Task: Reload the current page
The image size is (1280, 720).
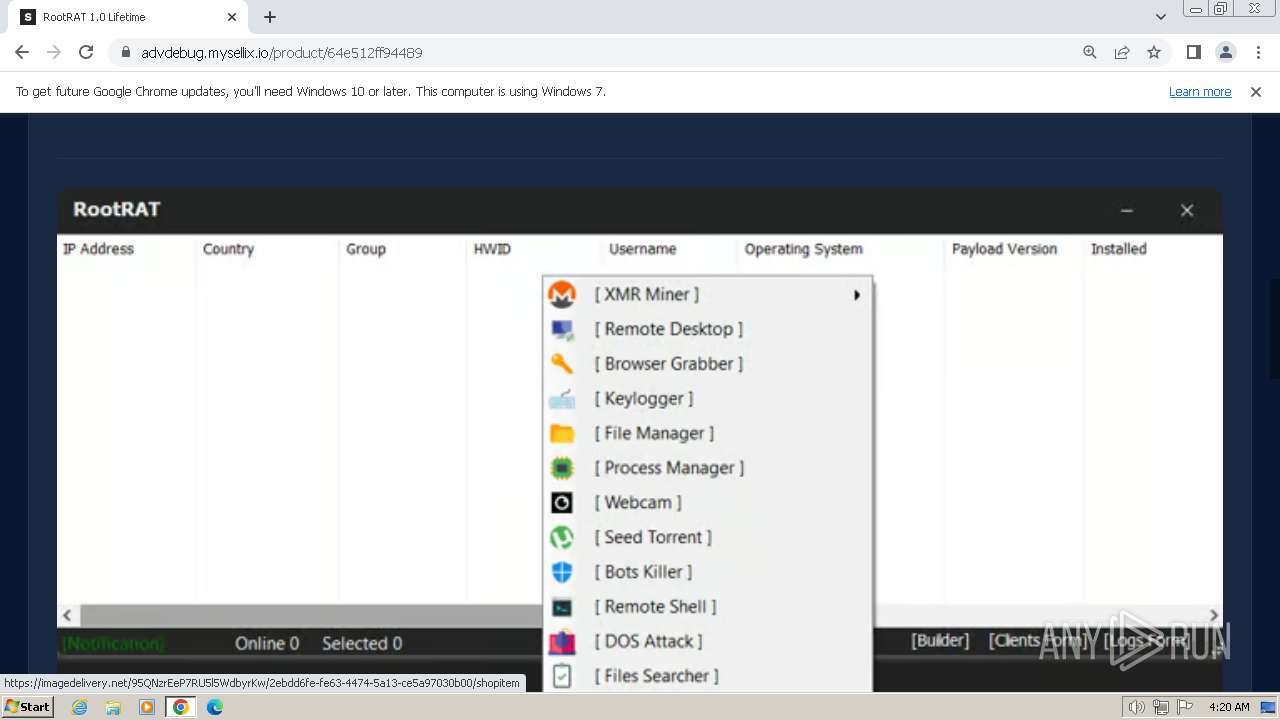Action: coord(86,52)
